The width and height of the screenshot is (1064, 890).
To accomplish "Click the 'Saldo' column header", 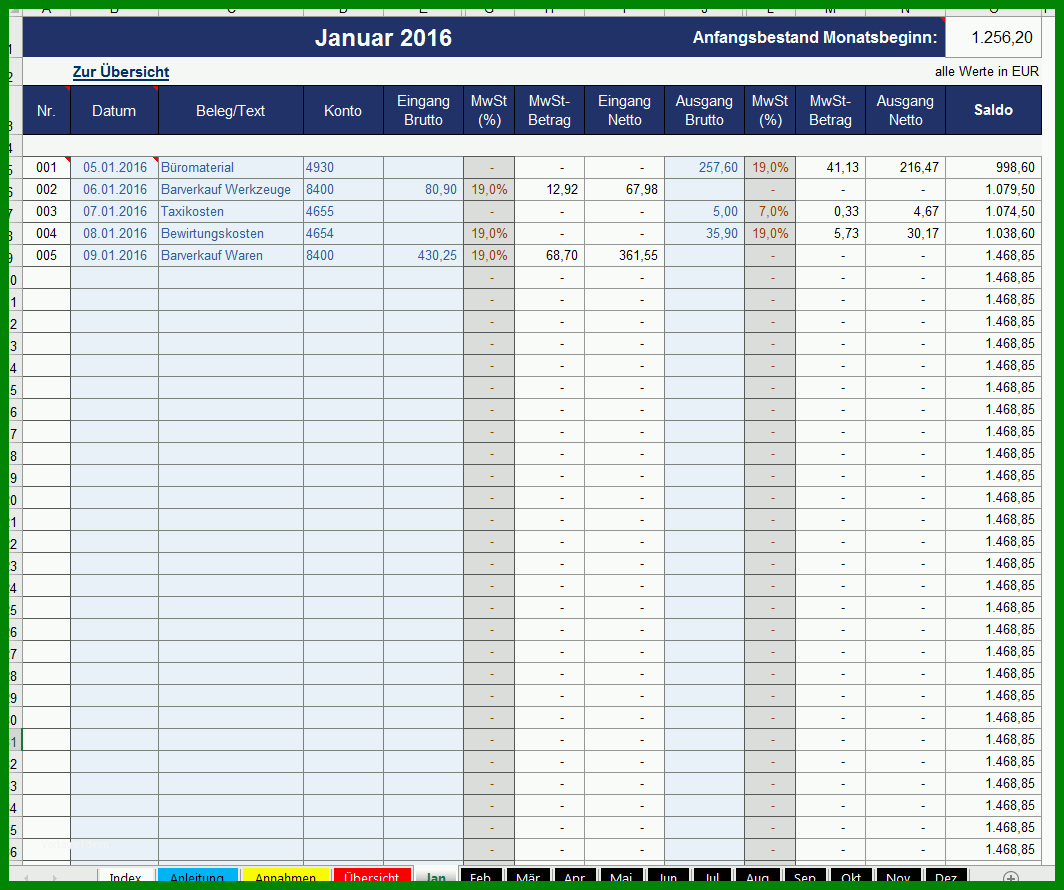I will [993, 111].
